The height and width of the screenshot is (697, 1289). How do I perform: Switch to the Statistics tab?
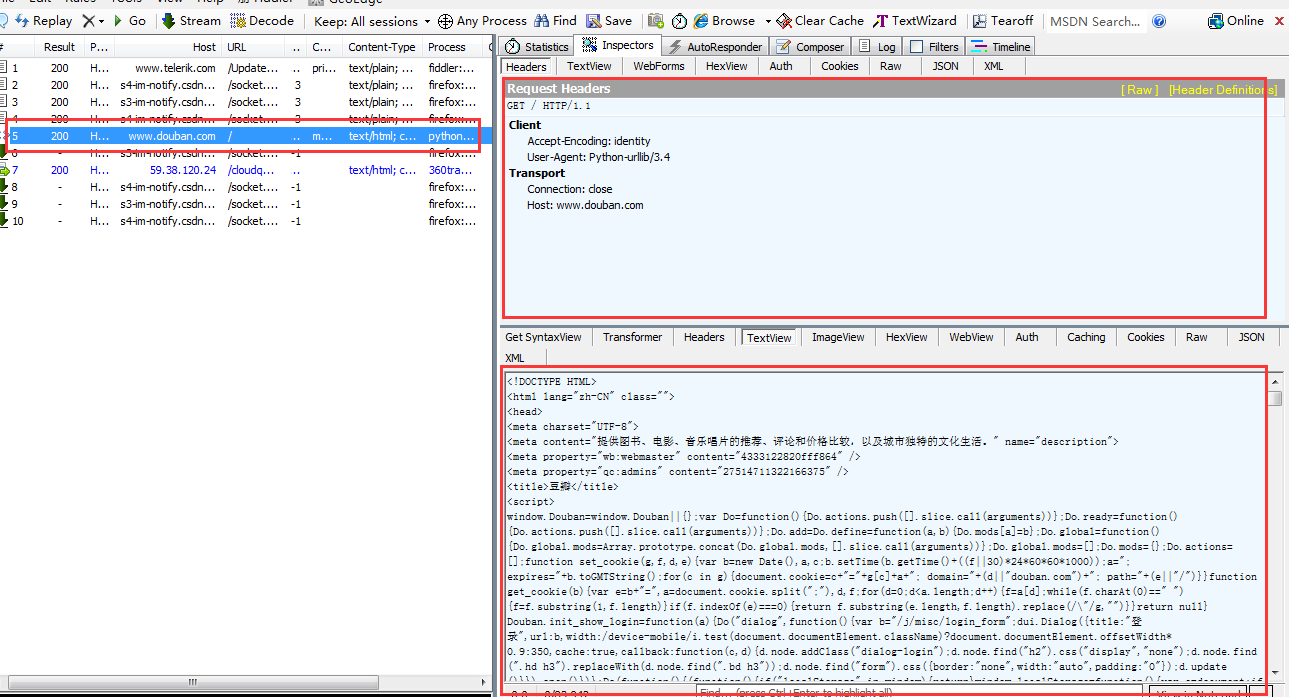537,47
